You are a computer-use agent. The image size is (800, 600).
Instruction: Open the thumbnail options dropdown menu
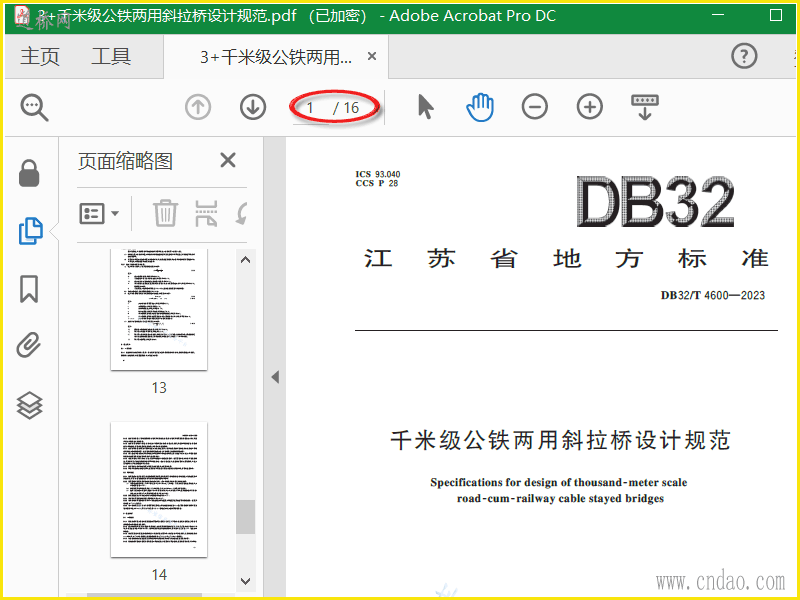pos(99,213)
